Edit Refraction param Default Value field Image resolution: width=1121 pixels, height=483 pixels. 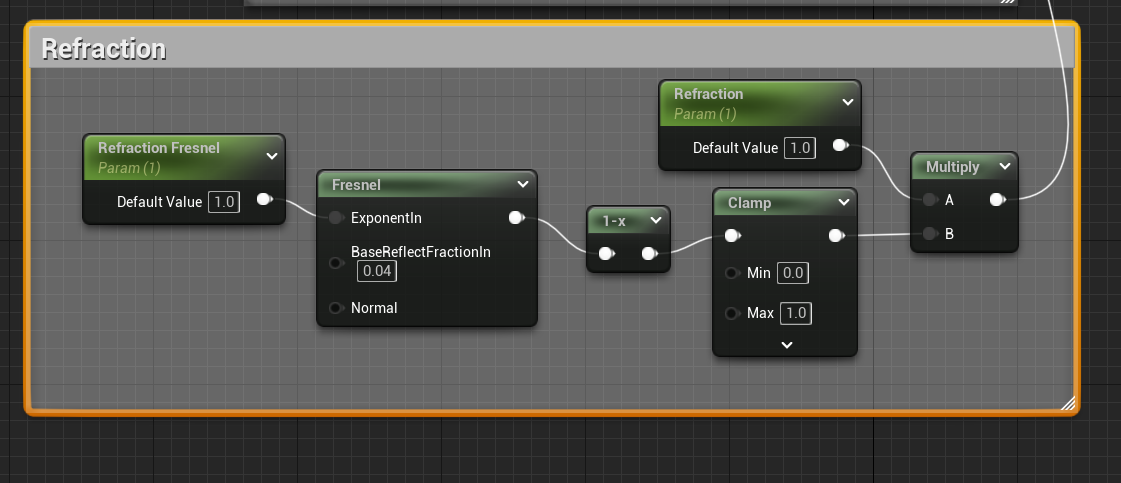tap(799, 148)
